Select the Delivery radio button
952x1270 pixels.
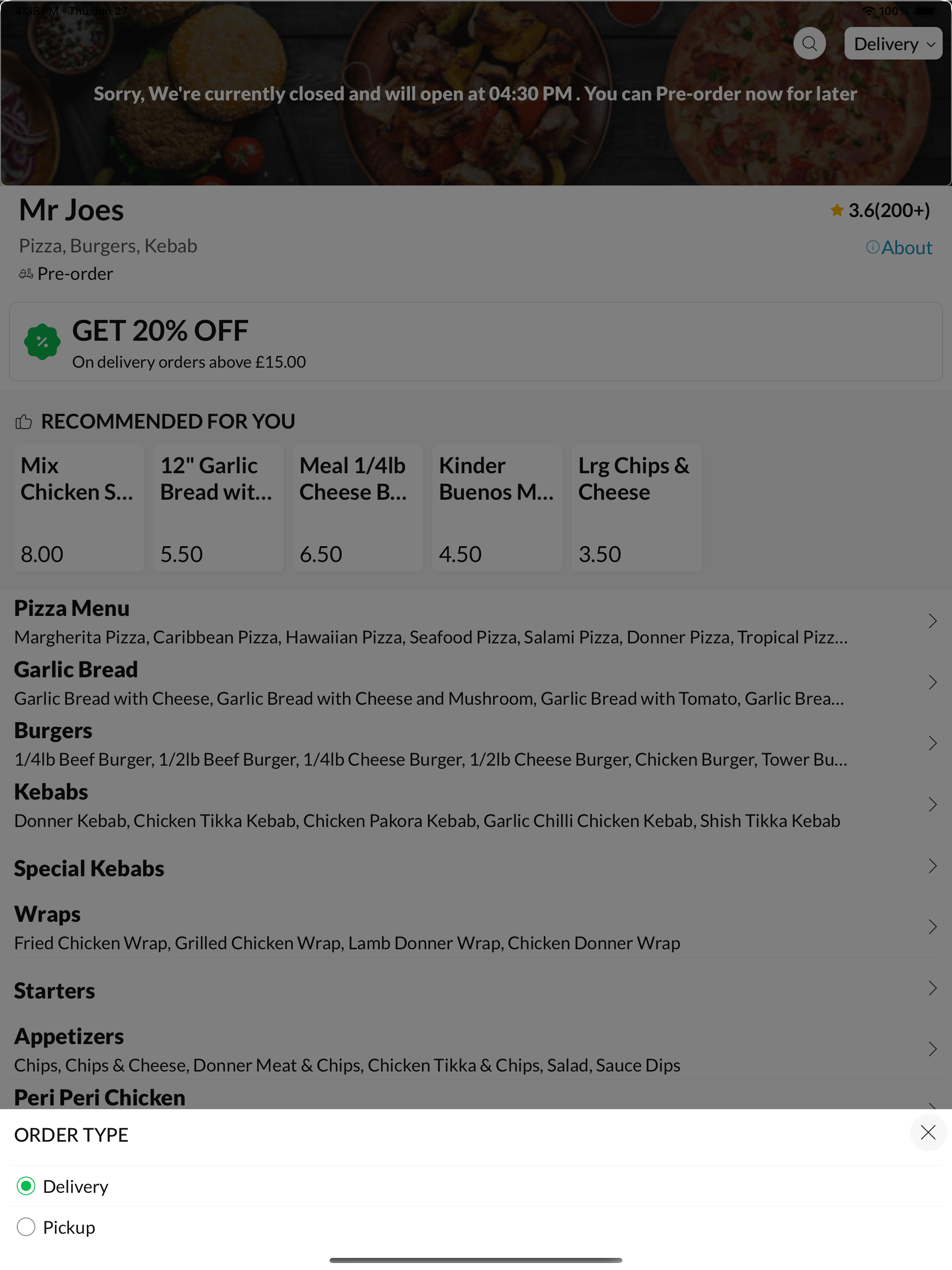(26, 1186)
